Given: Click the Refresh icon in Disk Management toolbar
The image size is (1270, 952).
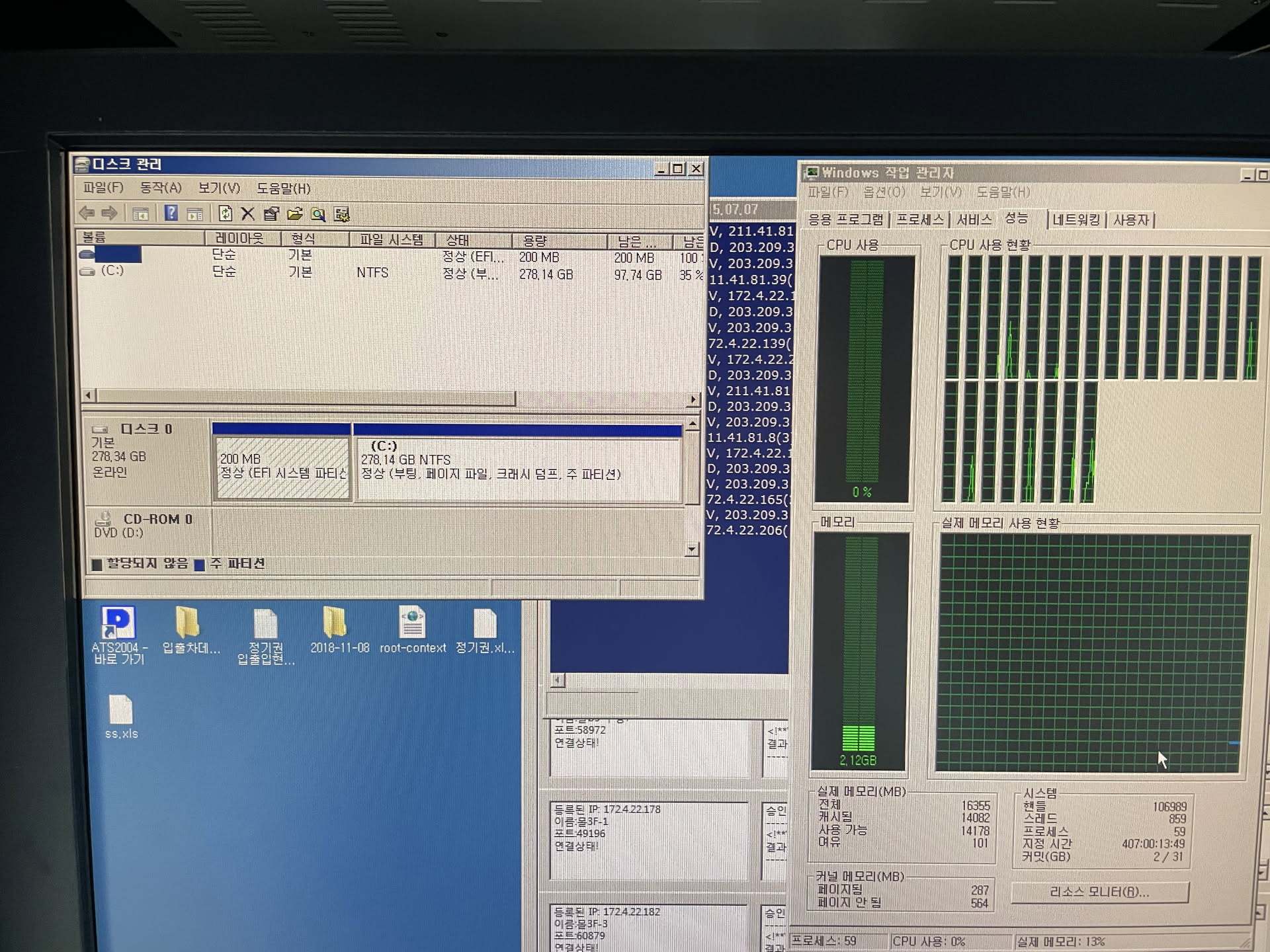Looking at the screenshot, I should pos(226,214).
